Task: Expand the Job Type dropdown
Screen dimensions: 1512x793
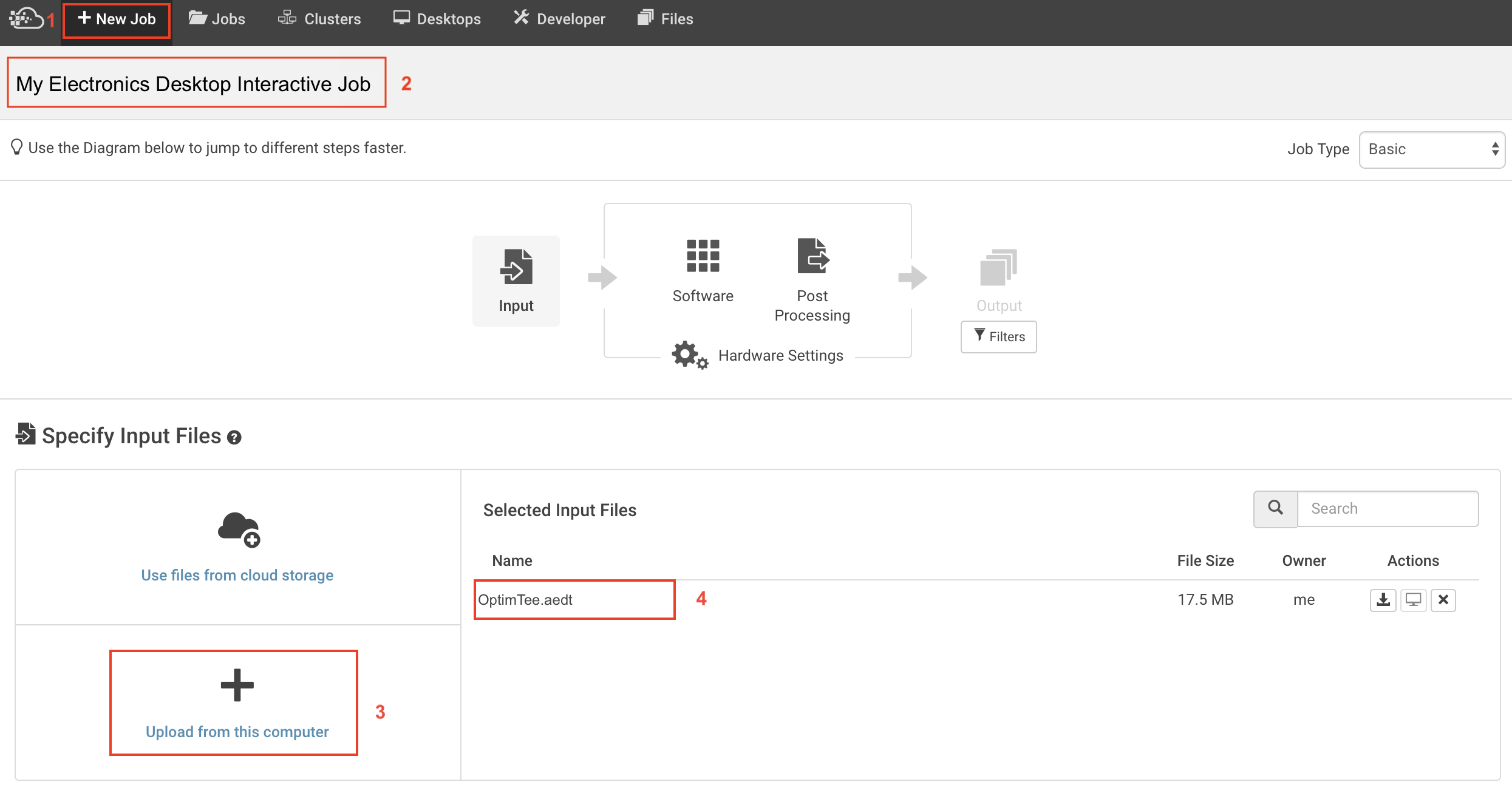Action: [1431, 149]
